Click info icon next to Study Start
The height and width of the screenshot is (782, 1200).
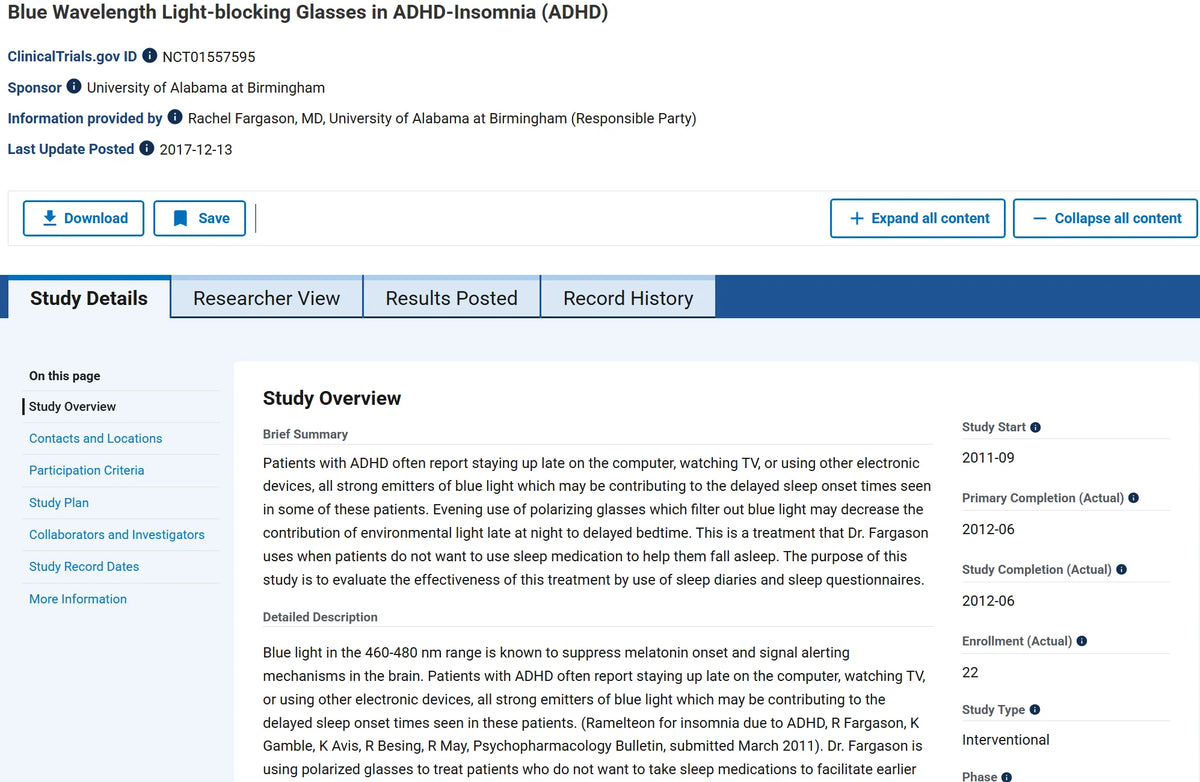click(x=1035, y=427)
